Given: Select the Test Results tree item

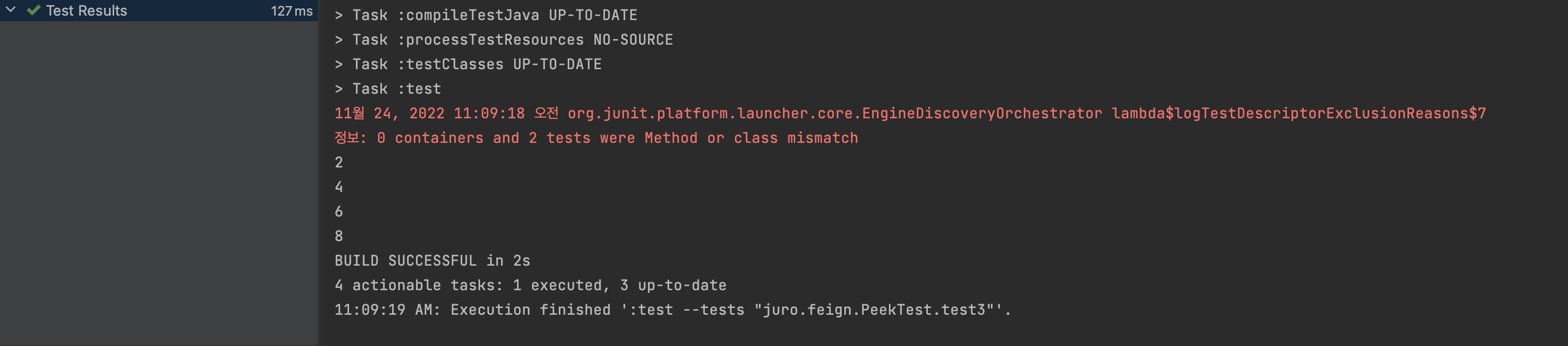Looking at the screenshot, I should coord(158,11).
